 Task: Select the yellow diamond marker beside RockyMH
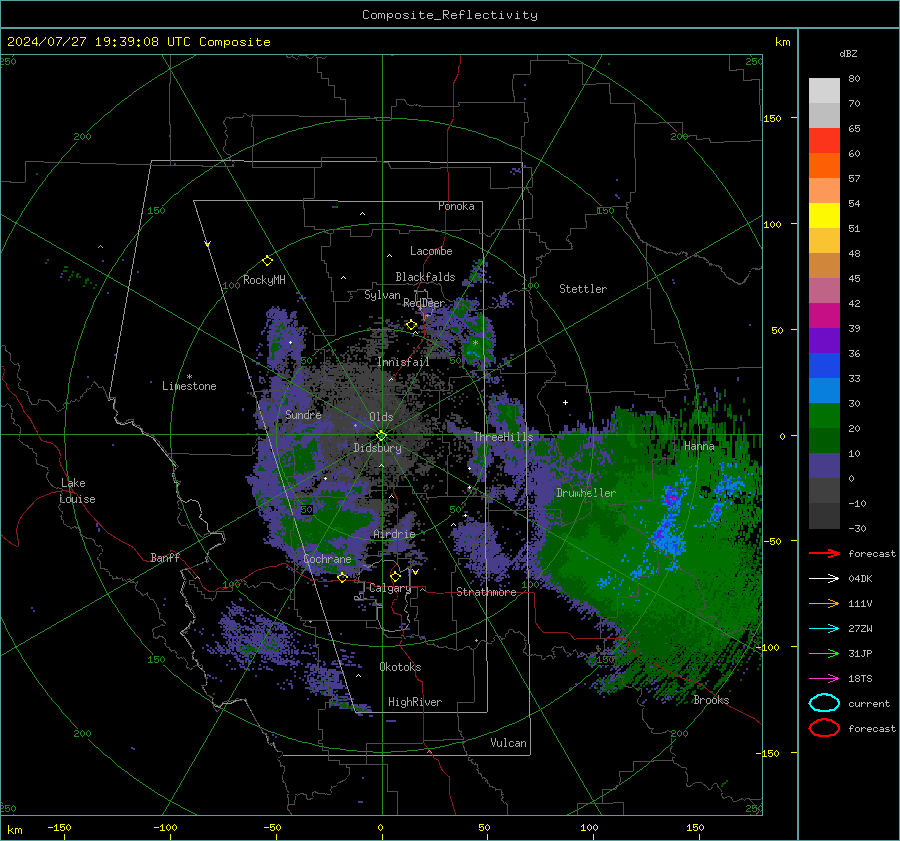(267, 261)
